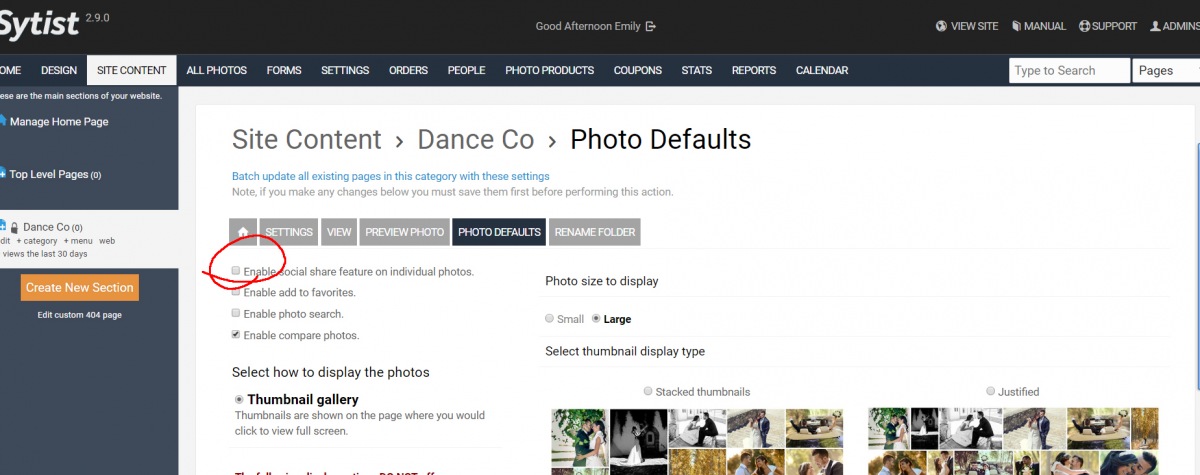Image resolution: width=1200 pixels, height=475 pixels.
Task: Click Edit custom 404 page link
Action: click(79, 315)
